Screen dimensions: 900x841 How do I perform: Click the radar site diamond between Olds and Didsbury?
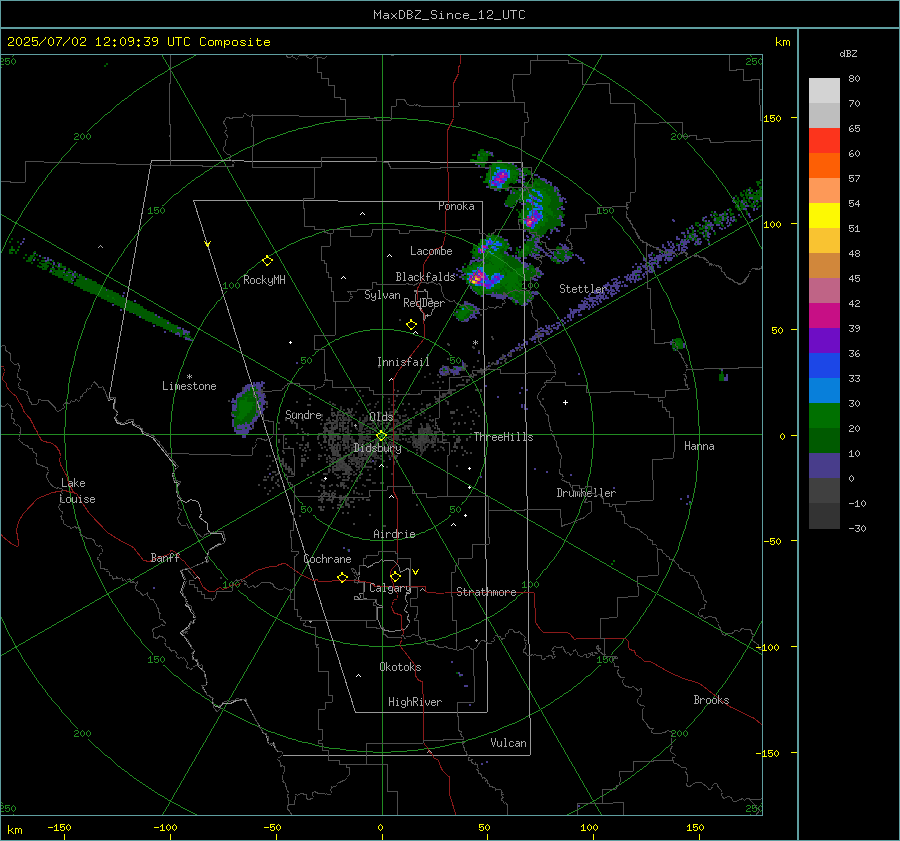click(x=381, y=436)
